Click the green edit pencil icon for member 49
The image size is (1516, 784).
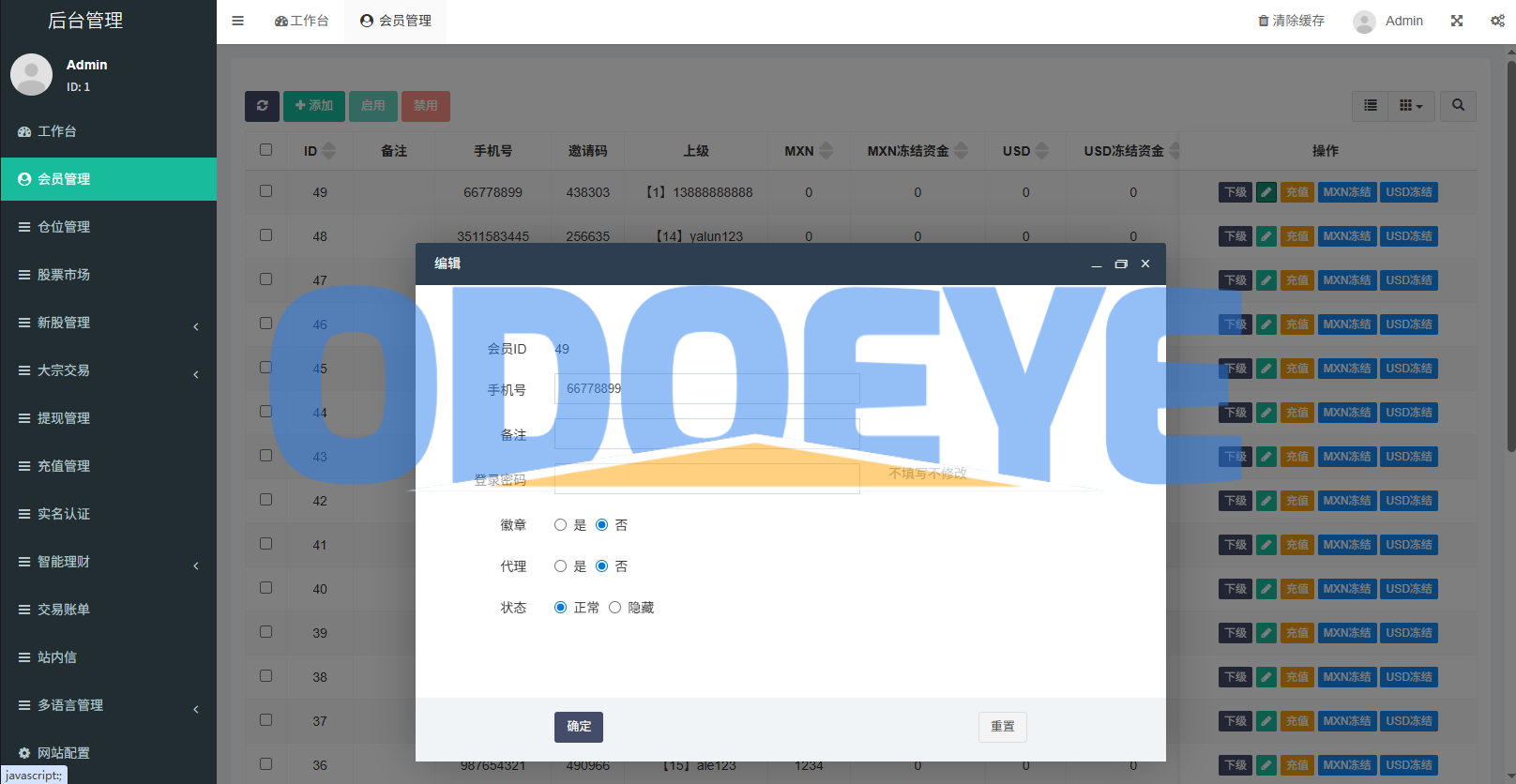[x=1266, y=192]
